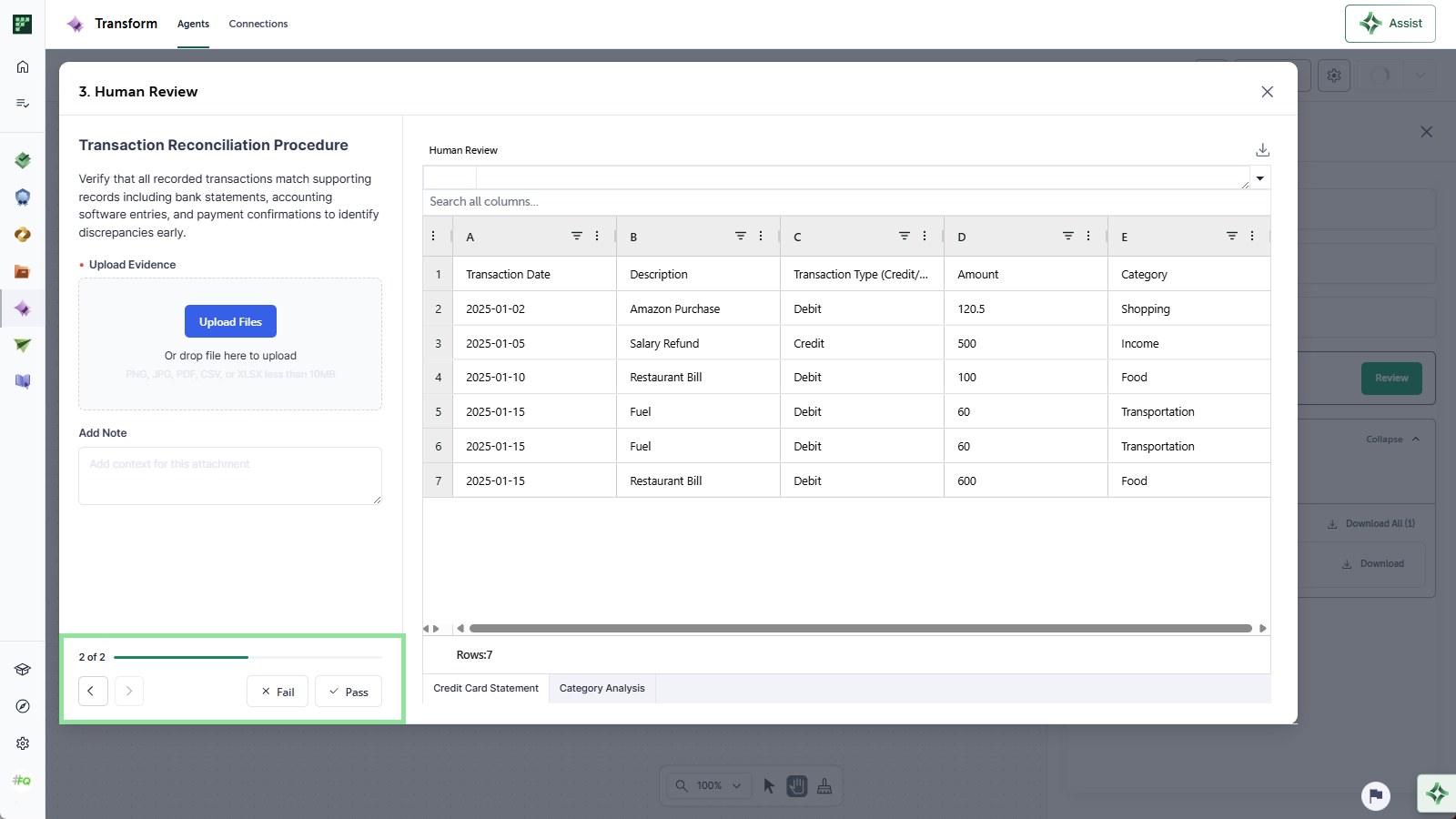This screenshot has width=1456, height=819.
Task: Download the Human Review spreadsheet
Action: pyautogui.click(x=1262, y=150)
